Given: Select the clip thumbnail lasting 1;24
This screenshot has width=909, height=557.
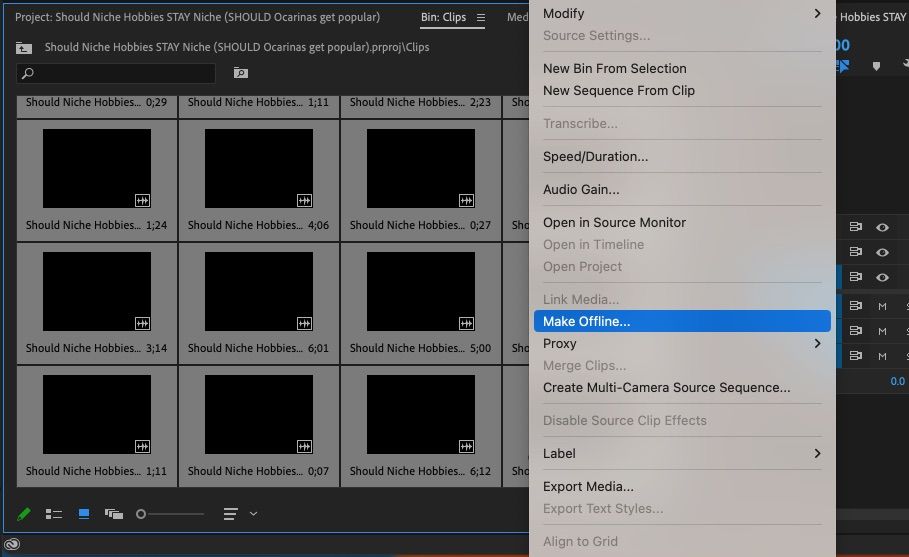Looking at the screenshot, I should (x=97, y=169).
